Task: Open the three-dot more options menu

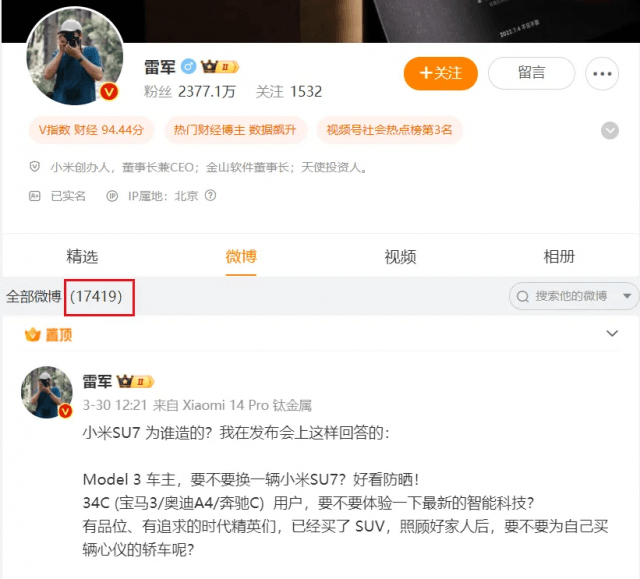Action: [602, 74]
